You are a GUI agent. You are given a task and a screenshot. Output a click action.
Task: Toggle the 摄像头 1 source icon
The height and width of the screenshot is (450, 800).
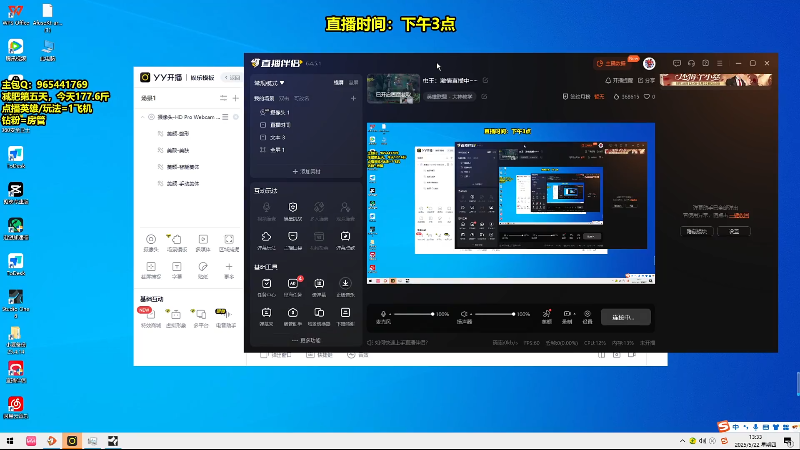click(x=263, y=112)
